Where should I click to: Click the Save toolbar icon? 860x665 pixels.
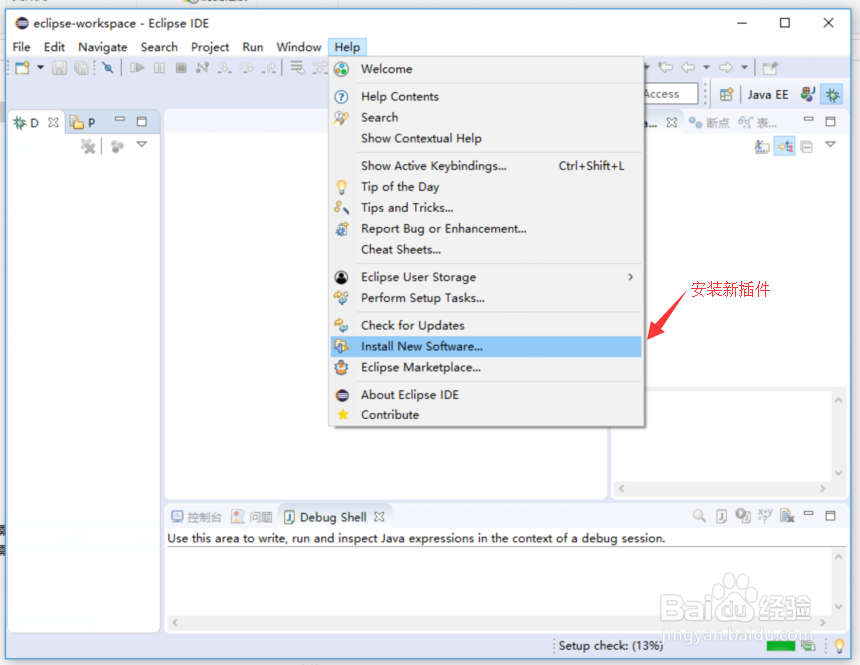[59, 68]
